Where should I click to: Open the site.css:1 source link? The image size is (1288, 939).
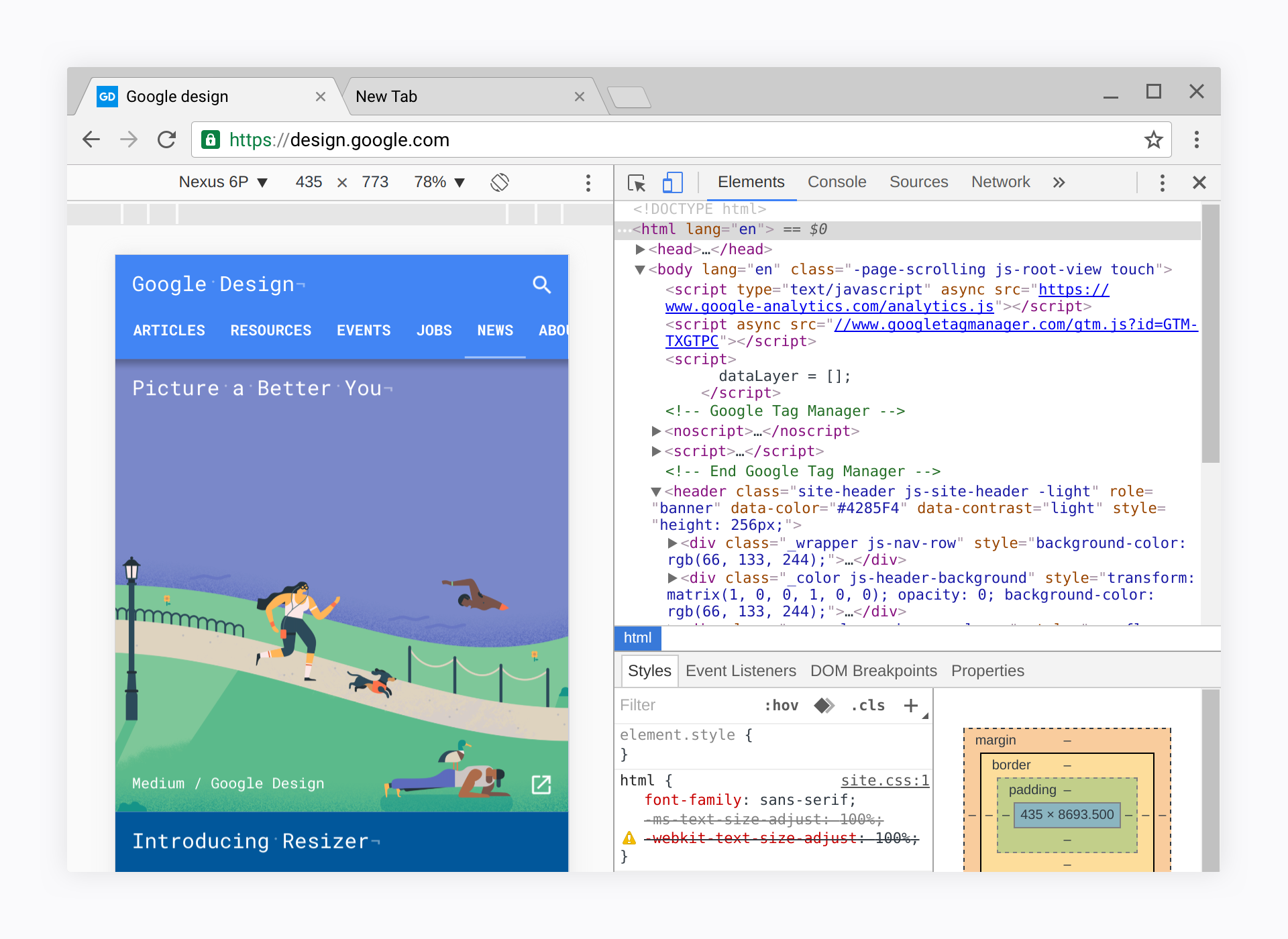884,781
